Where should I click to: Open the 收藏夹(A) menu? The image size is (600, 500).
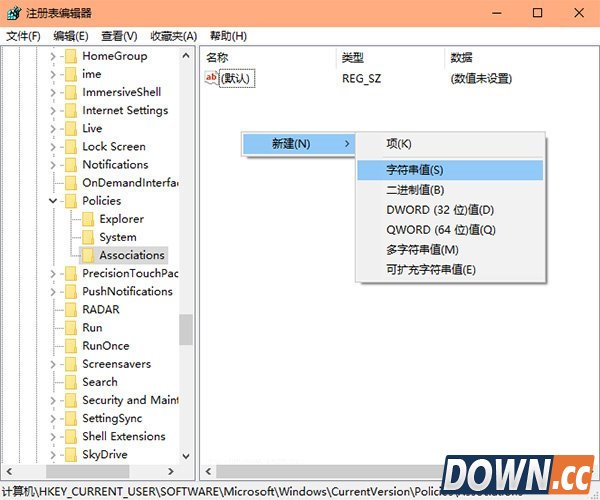tap(173, 36)
